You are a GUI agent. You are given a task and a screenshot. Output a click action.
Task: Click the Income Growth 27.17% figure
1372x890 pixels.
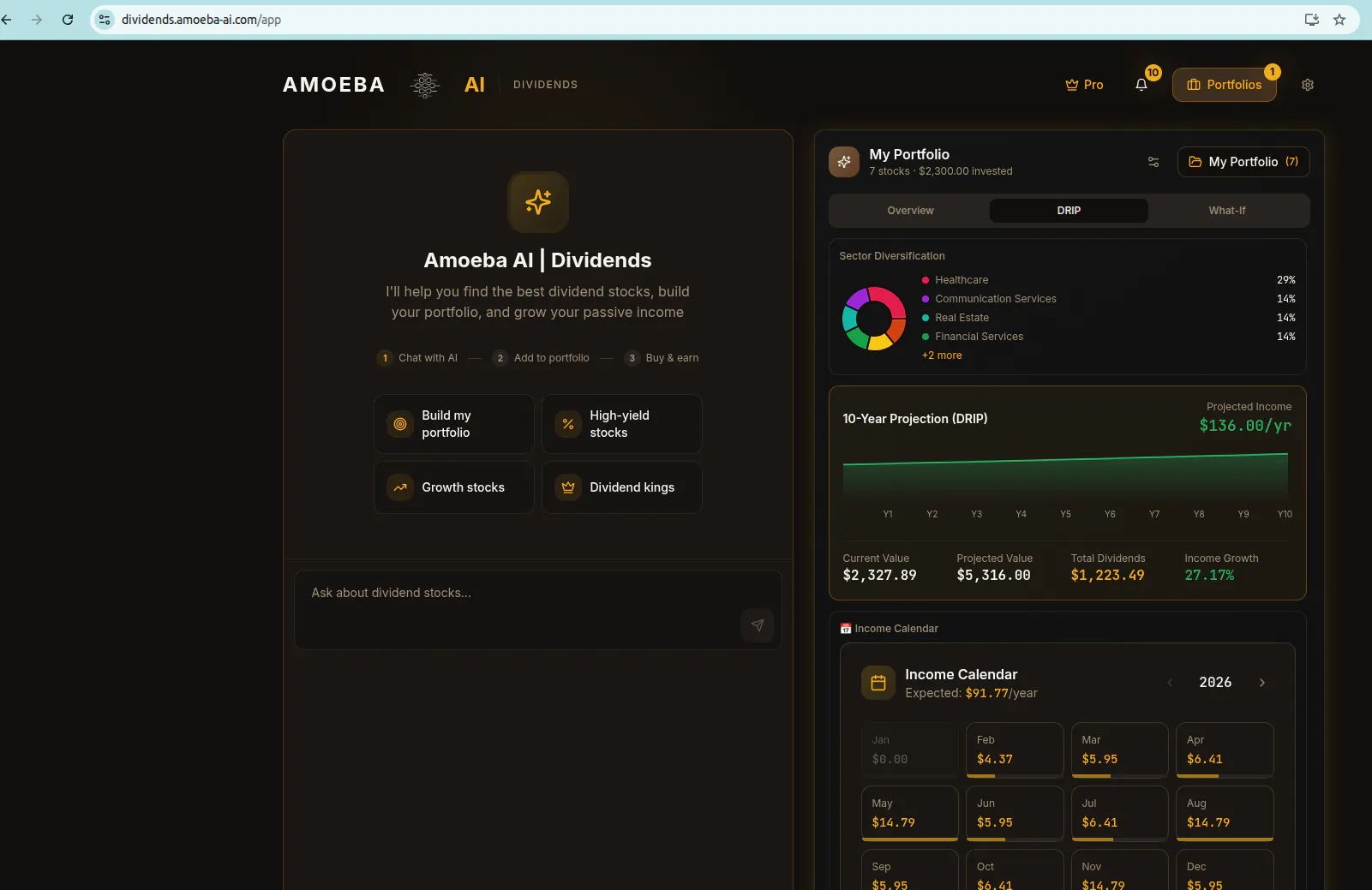coord(1210,576)
